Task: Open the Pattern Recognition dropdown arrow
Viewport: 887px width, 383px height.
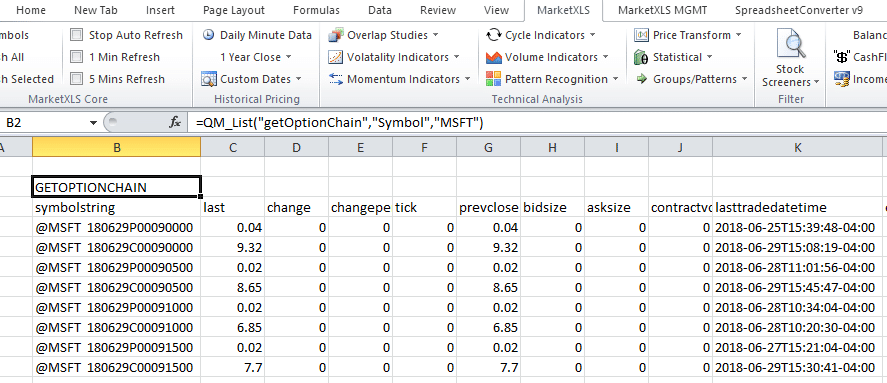Action: (x=615, y=79)
